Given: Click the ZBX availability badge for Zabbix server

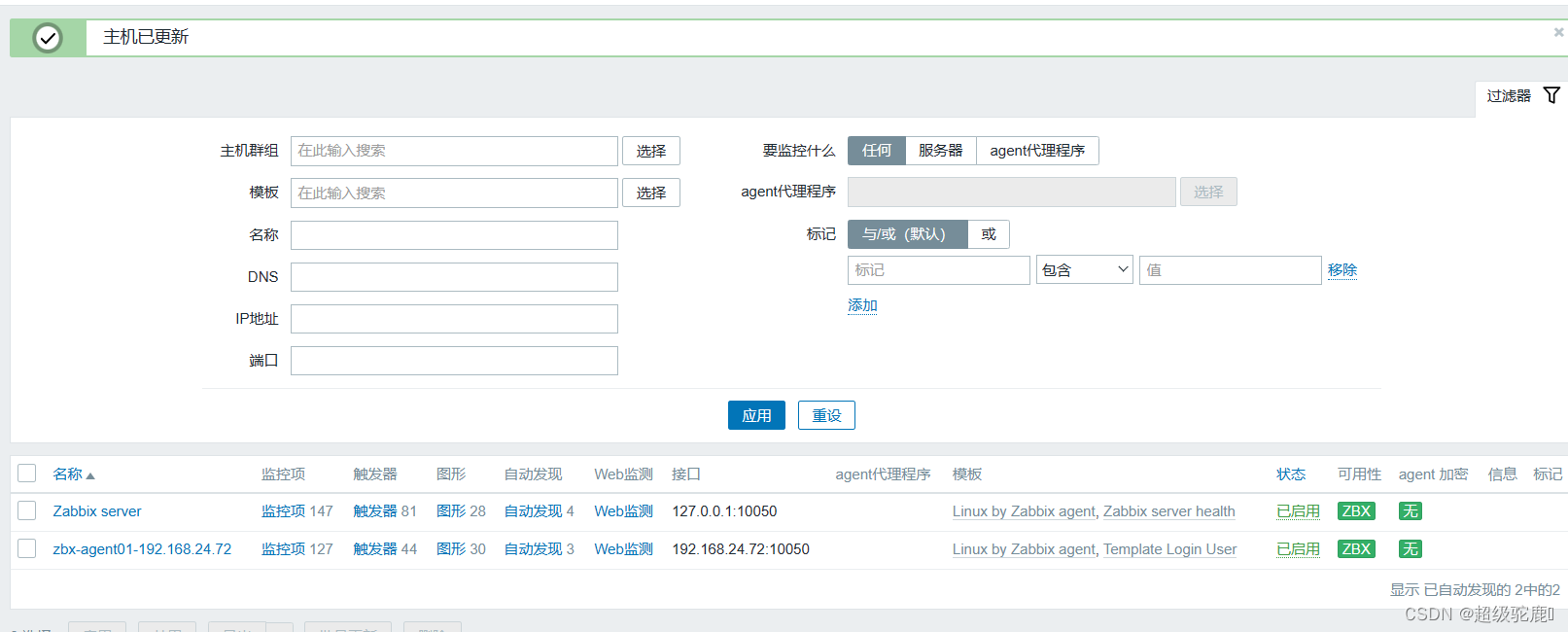Looking at the screenshot, I should coord(1356,510).
